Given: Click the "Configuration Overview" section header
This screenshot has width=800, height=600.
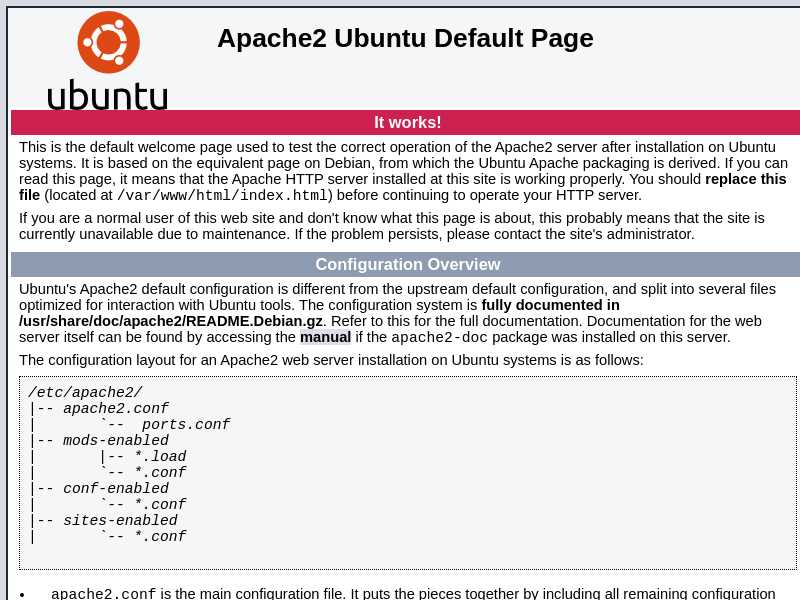Looking at the screenshot, I should 407,264.
